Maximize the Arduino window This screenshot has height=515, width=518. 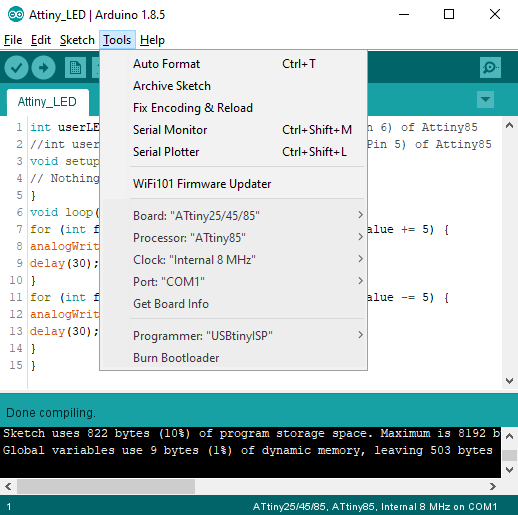click(x=449, y=14)
